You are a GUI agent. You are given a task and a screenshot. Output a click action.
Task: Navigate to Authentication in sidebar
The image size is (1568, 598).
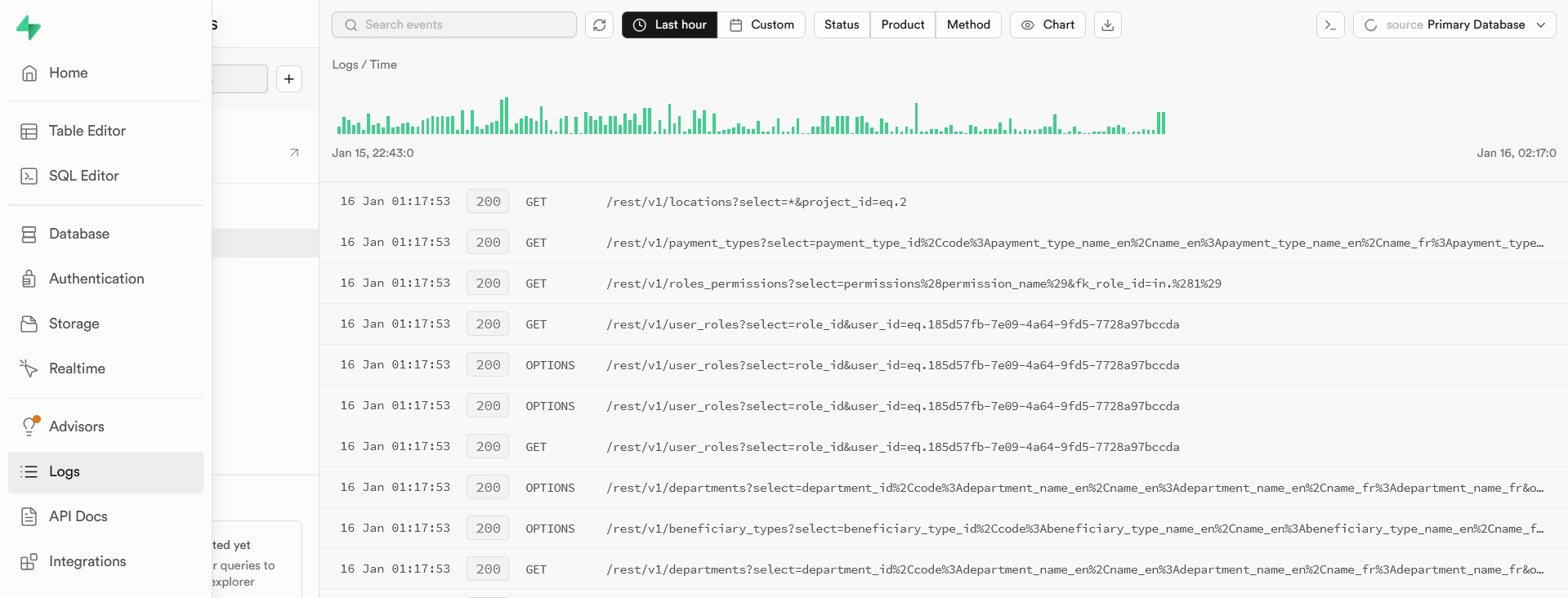(105, 279)
